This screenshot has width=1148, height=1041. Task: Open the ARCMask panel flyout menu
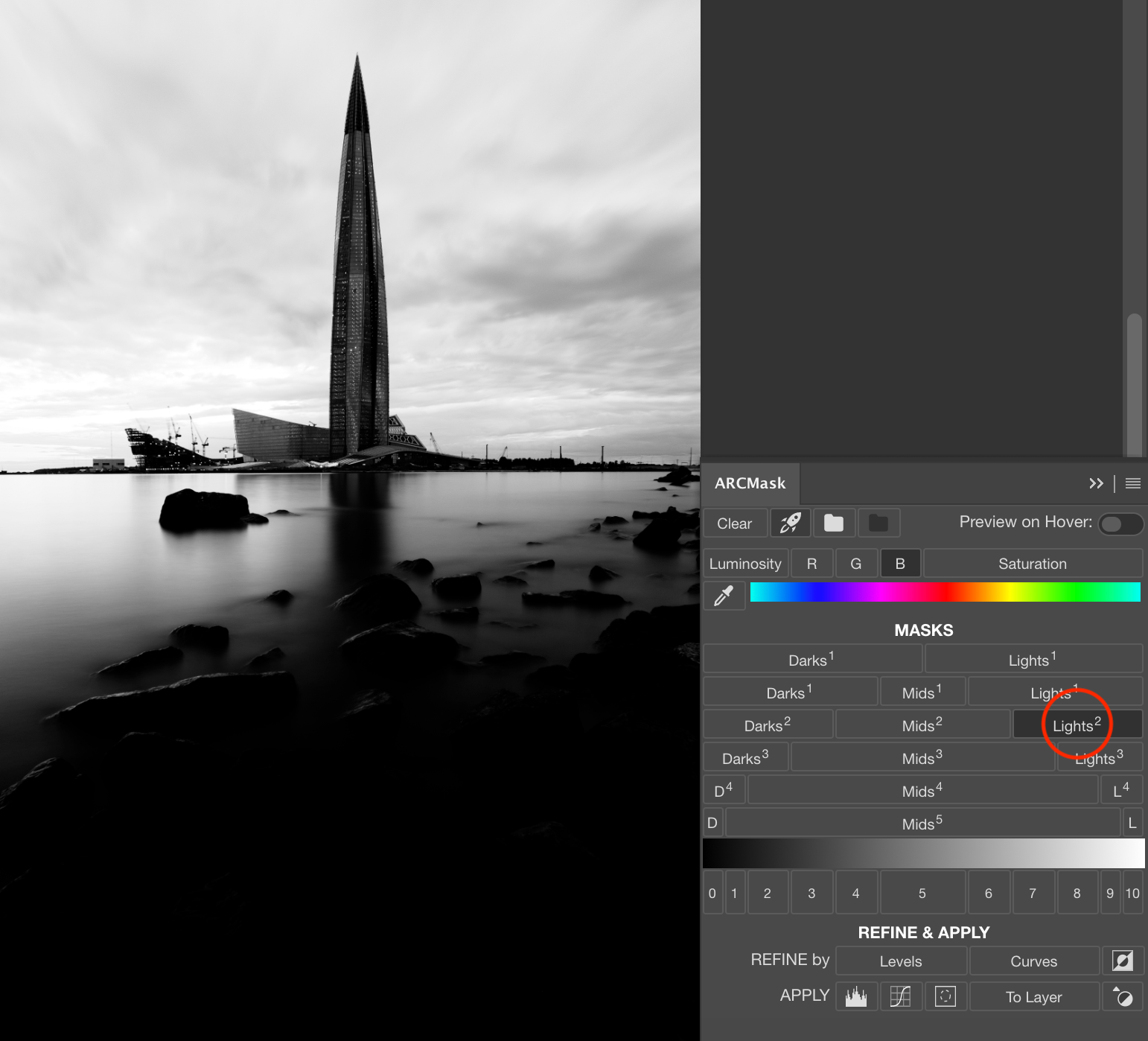click(1132, 483)
